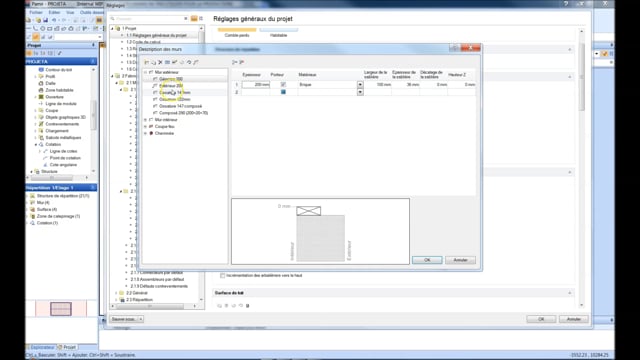This screenshot has height=360, width=640.
Task: Click OK button in Réglages window
Action: (541, 319)
